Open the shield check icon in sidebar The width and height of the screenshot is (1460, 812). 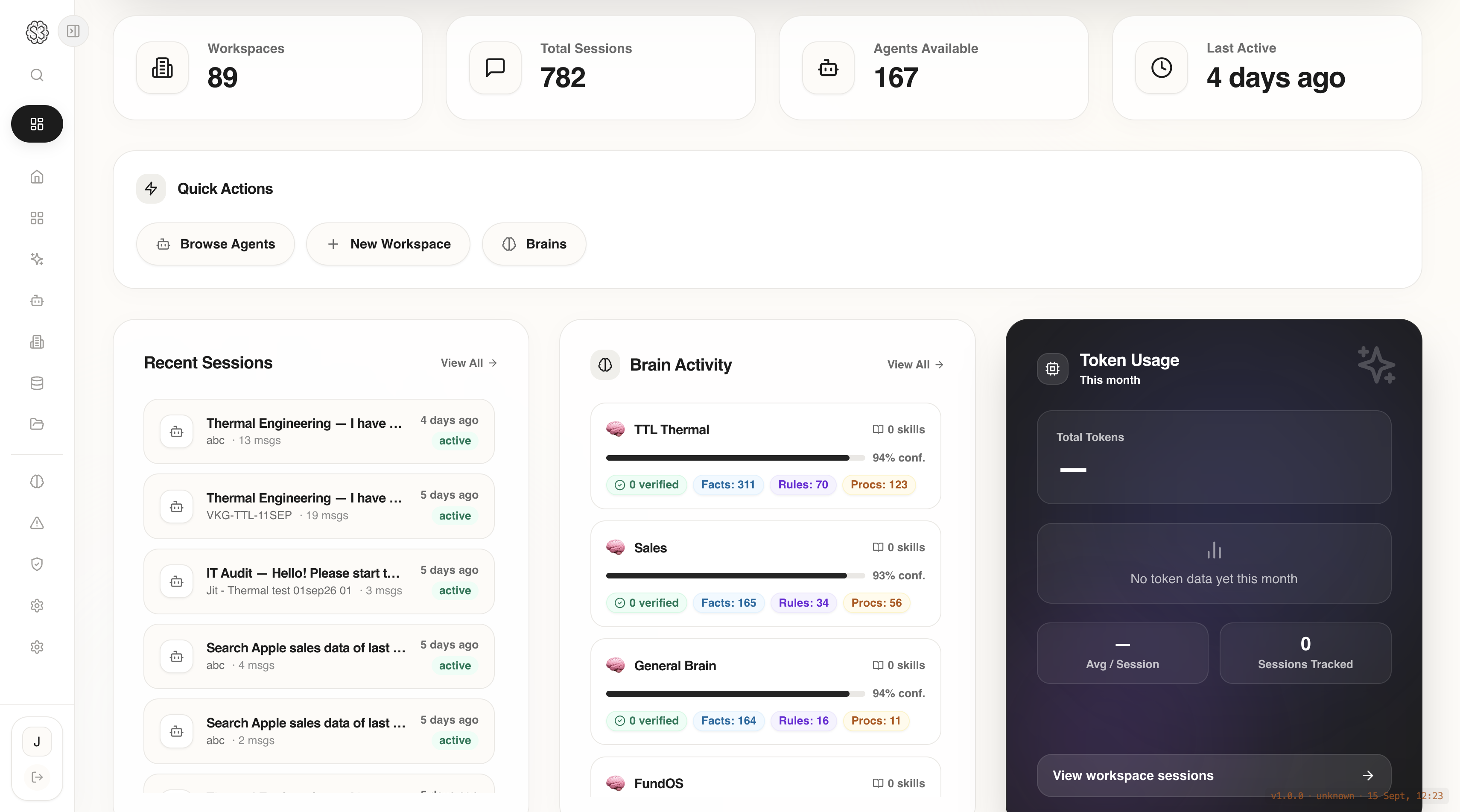point(37,564)
